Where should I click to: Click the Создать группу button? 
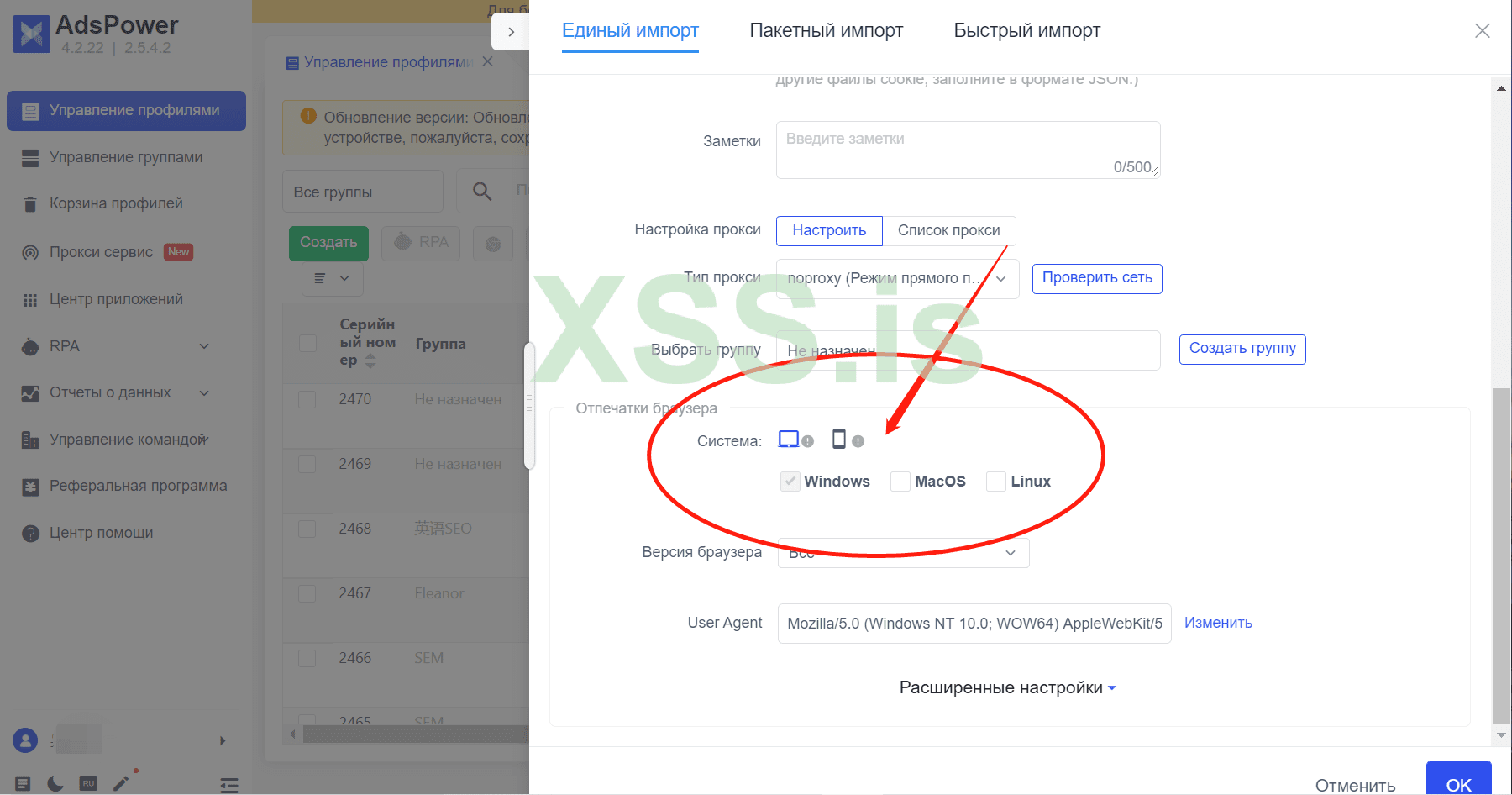click(x=1242, y=349)
